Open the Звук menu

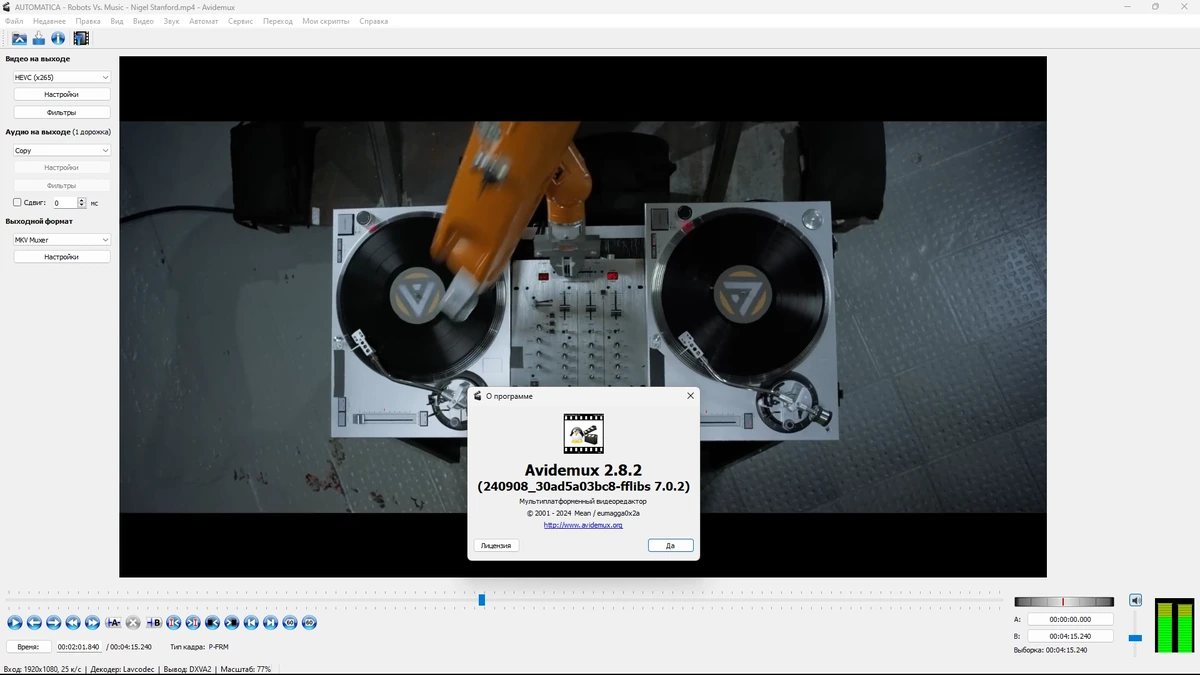coord(171,21)
